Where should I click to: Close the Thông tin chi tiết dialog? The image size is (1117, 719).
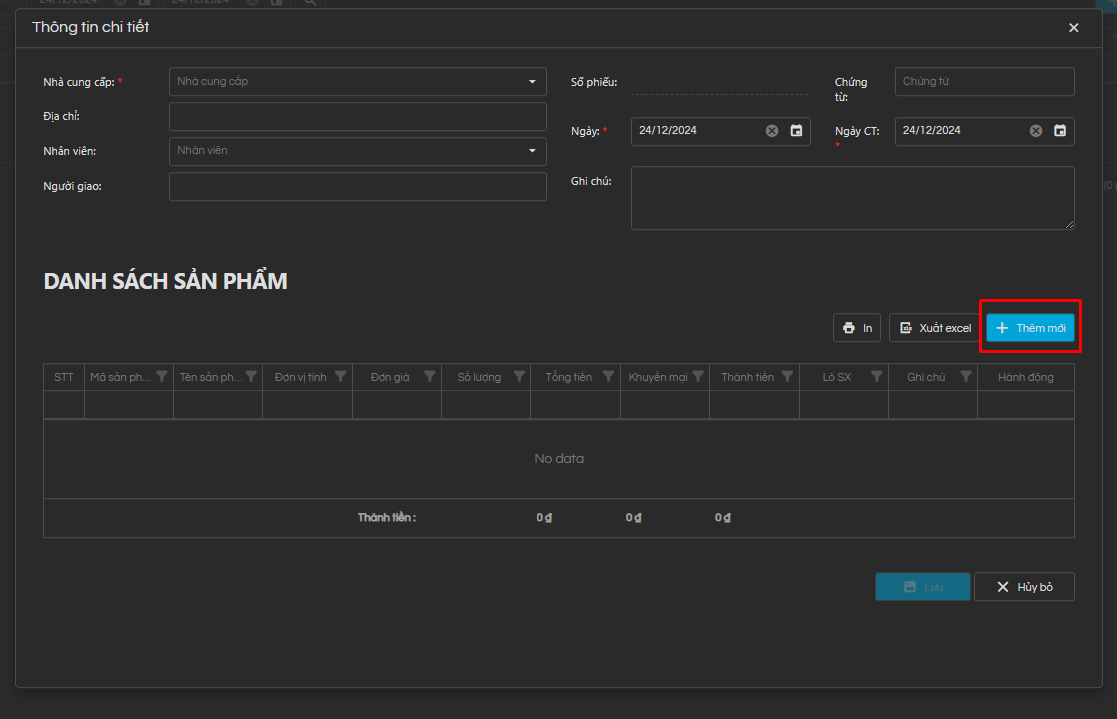(x=1074, y=28)
